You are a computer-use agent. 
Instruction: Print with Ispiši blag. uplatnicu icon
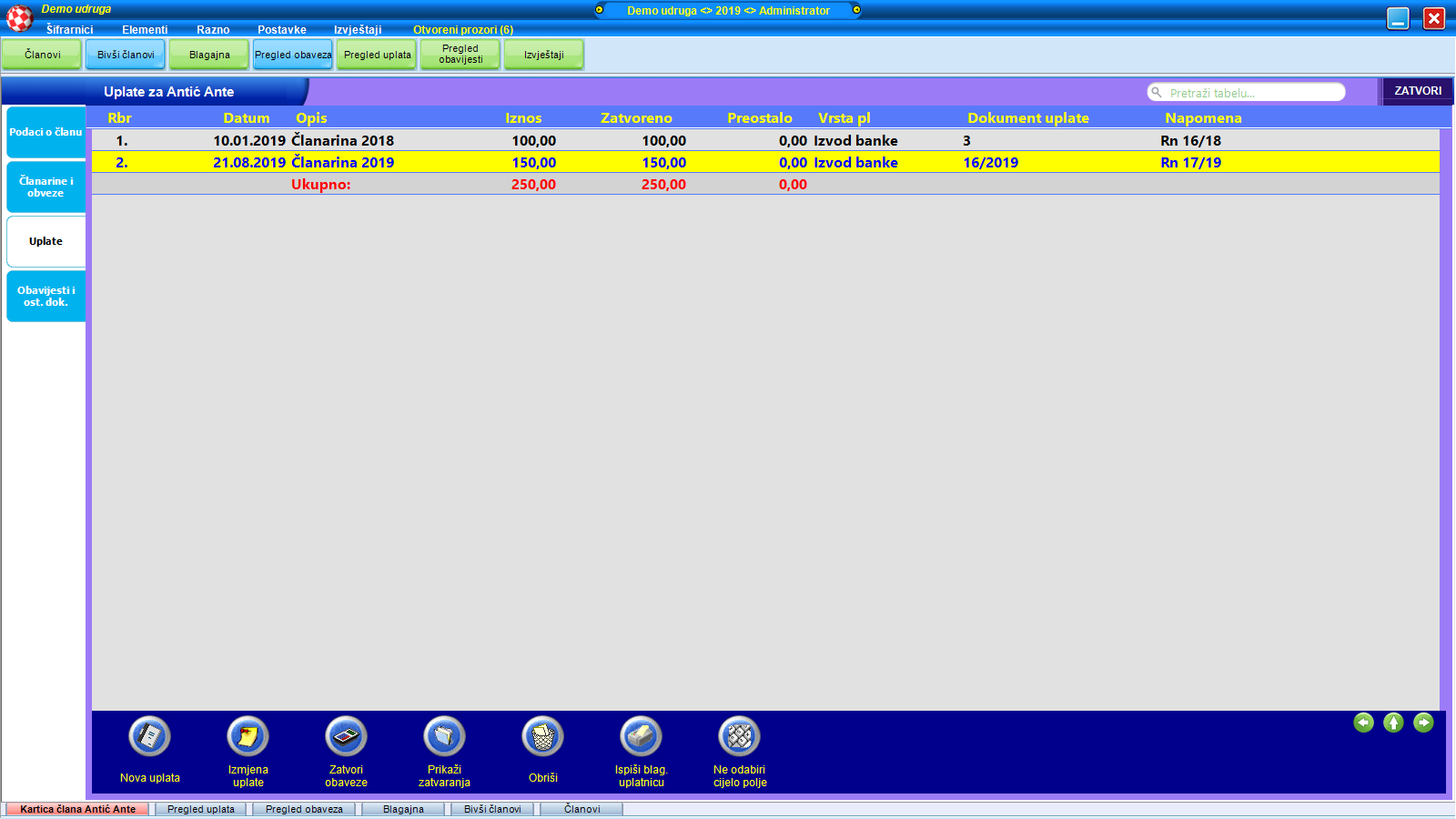click(641, 736)
